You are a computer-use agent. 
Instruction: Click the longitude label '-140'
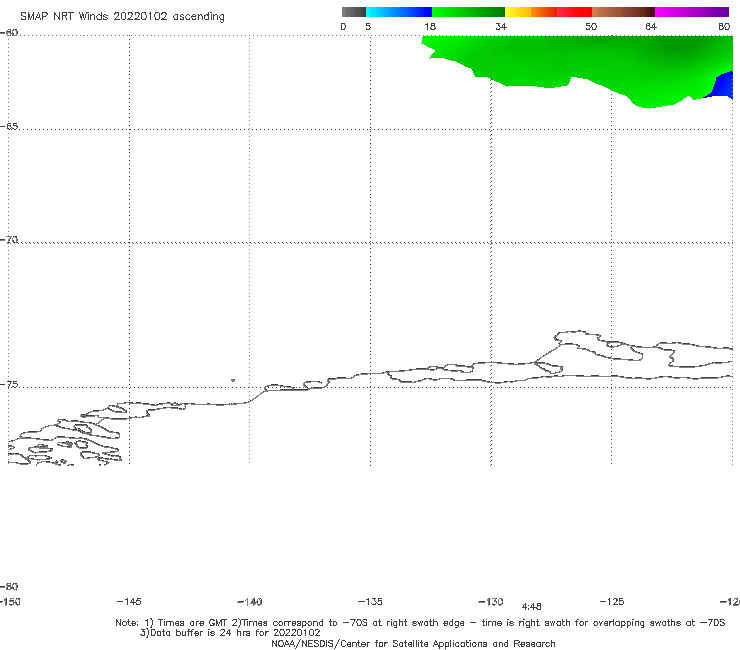(x=250, y=602)
